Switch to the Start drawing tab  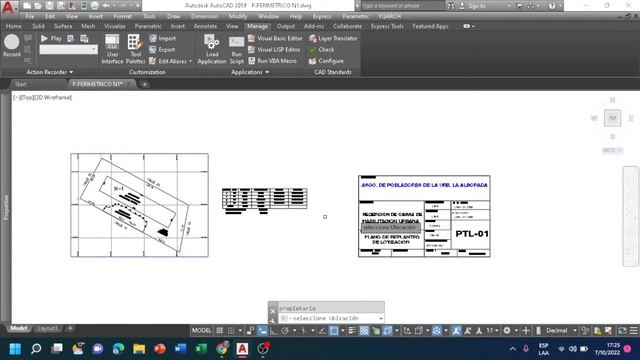point(20,84)
